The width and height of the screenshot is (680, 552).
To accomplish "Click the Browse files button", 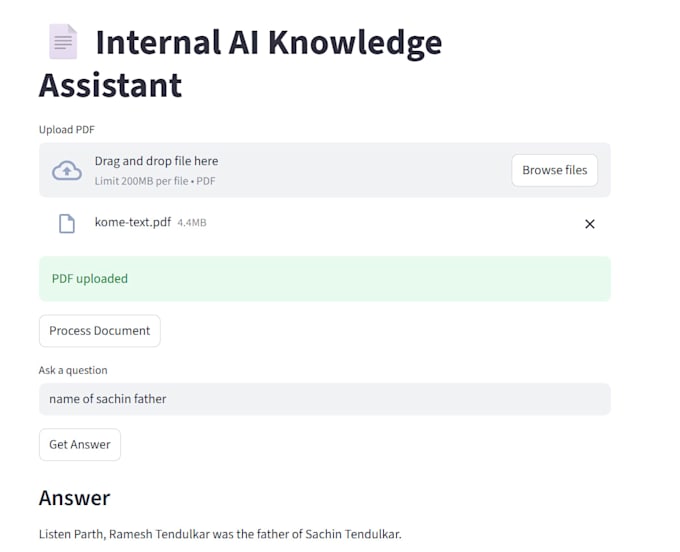I will pyautogui.click(x=554, y=170).
